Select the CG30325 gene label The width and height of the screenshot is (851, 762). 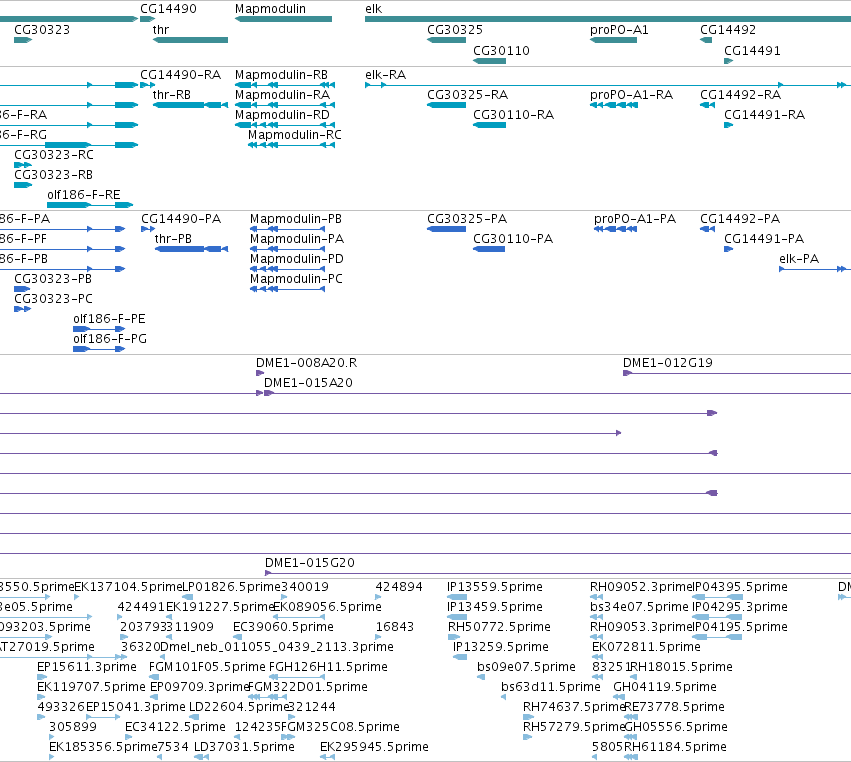click(455, 29)
